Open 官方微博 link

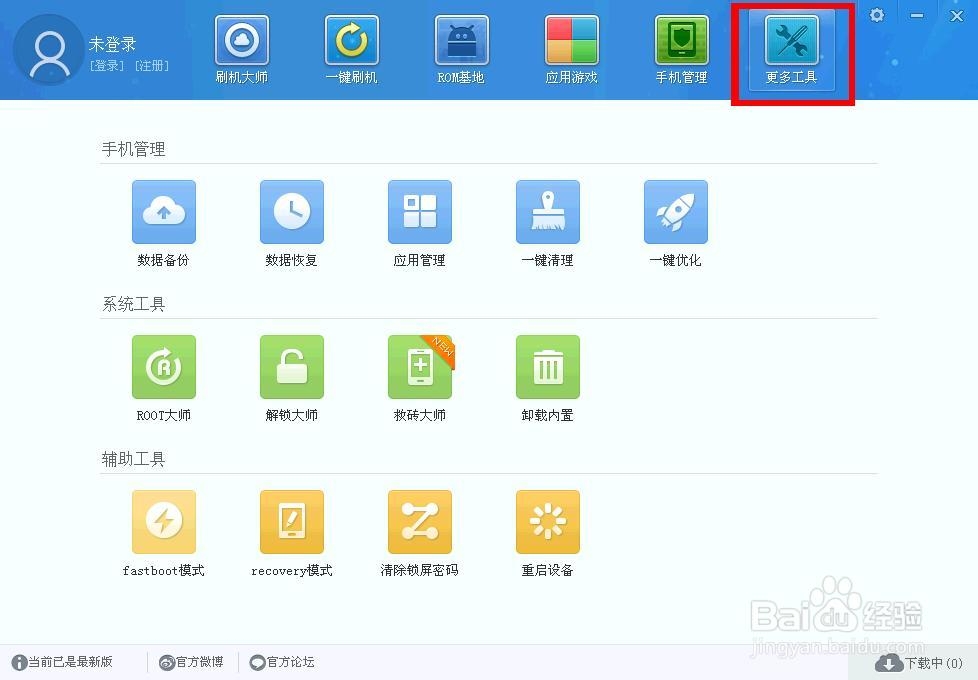(191, 662)
